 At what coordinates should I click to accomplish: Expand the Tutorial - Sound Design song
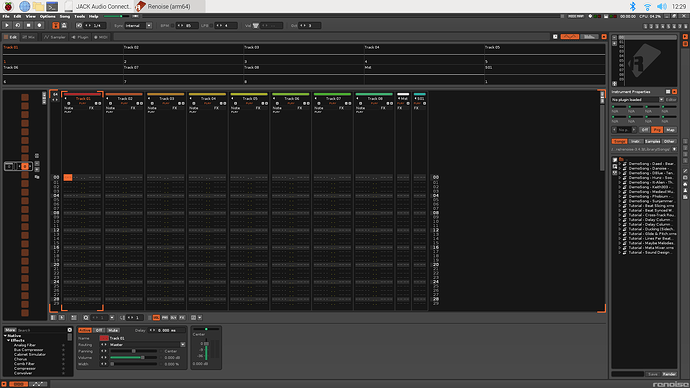tap(620, 253)
